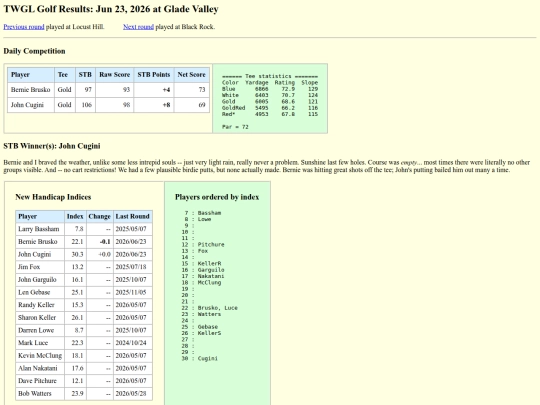Click the Players ordered by index heading
Screen dimensions: 540x405
click(217, 197)
